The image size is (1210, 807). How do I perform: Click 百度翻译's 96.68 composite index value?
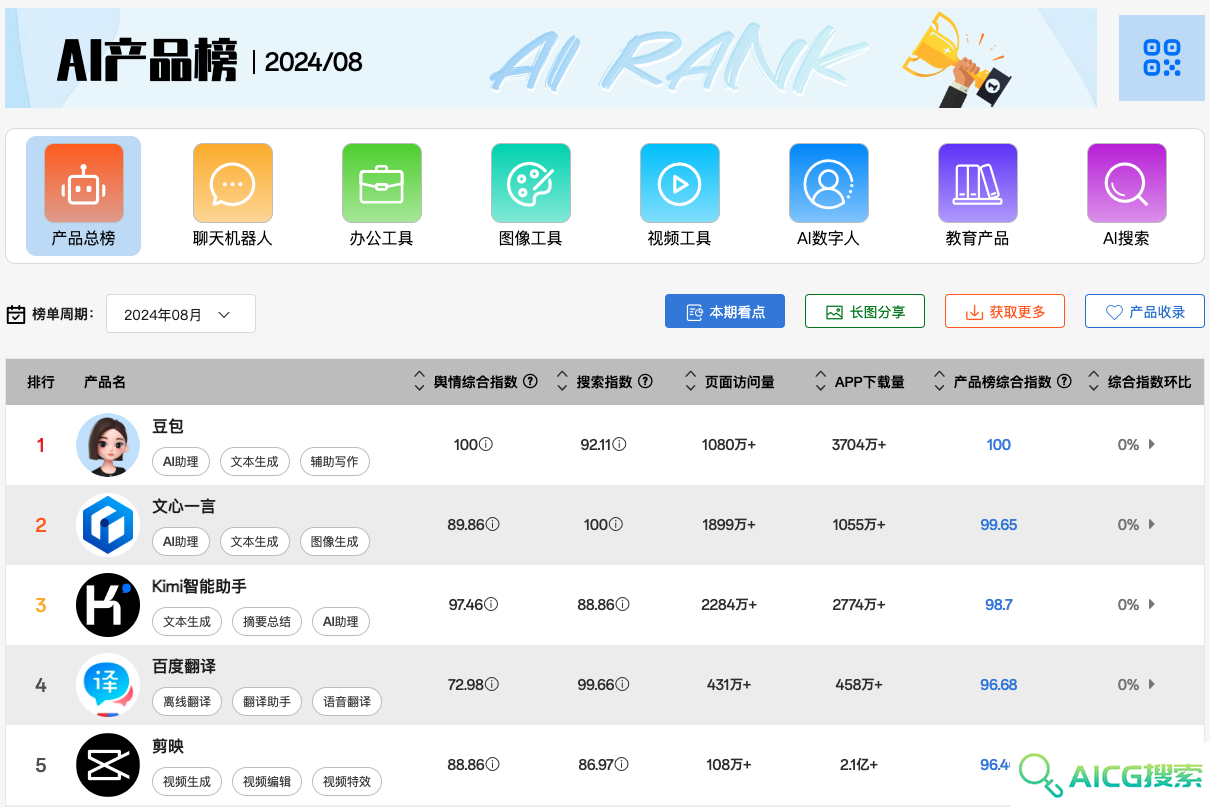tap(999, 684)
